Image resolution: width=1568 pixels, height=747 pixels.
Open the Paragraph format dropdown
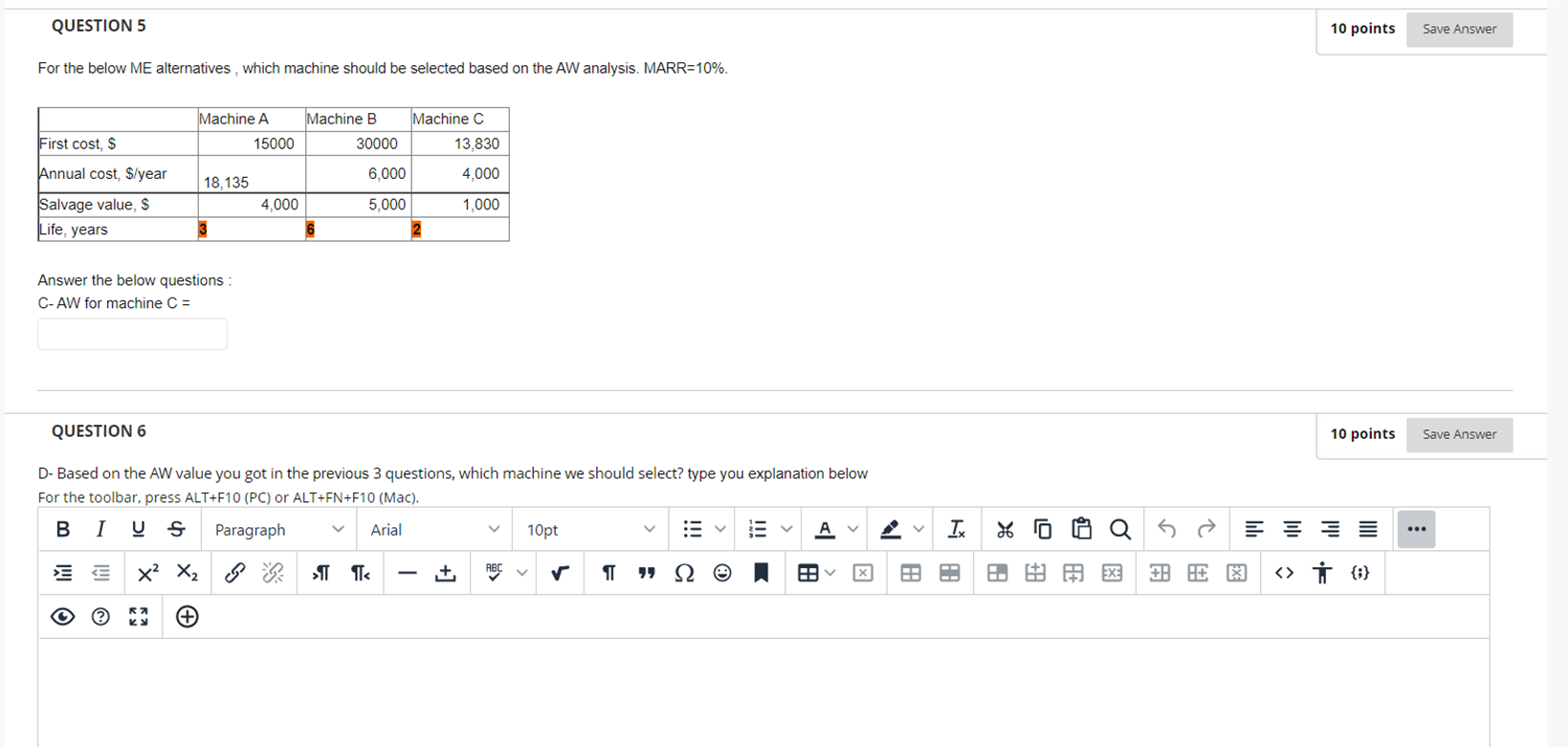pos(278,529)
